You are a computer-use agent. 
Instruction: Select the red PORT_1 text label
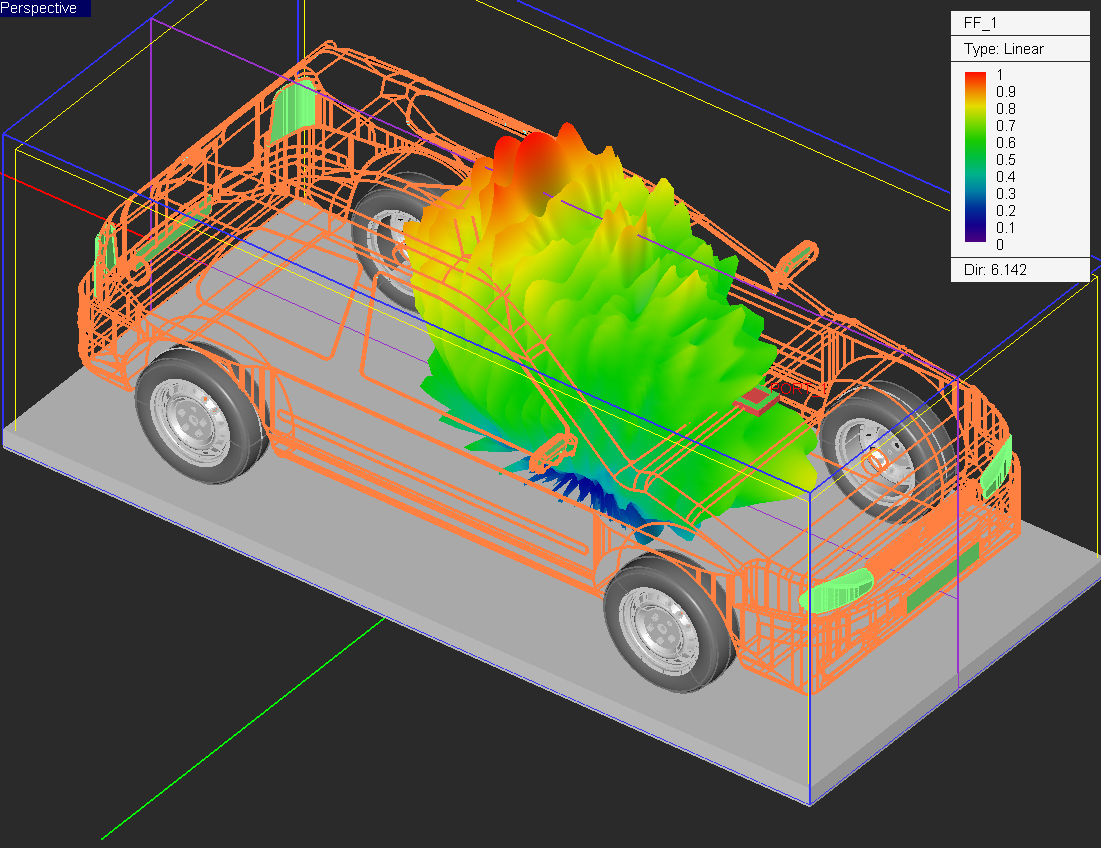[790, 387]
